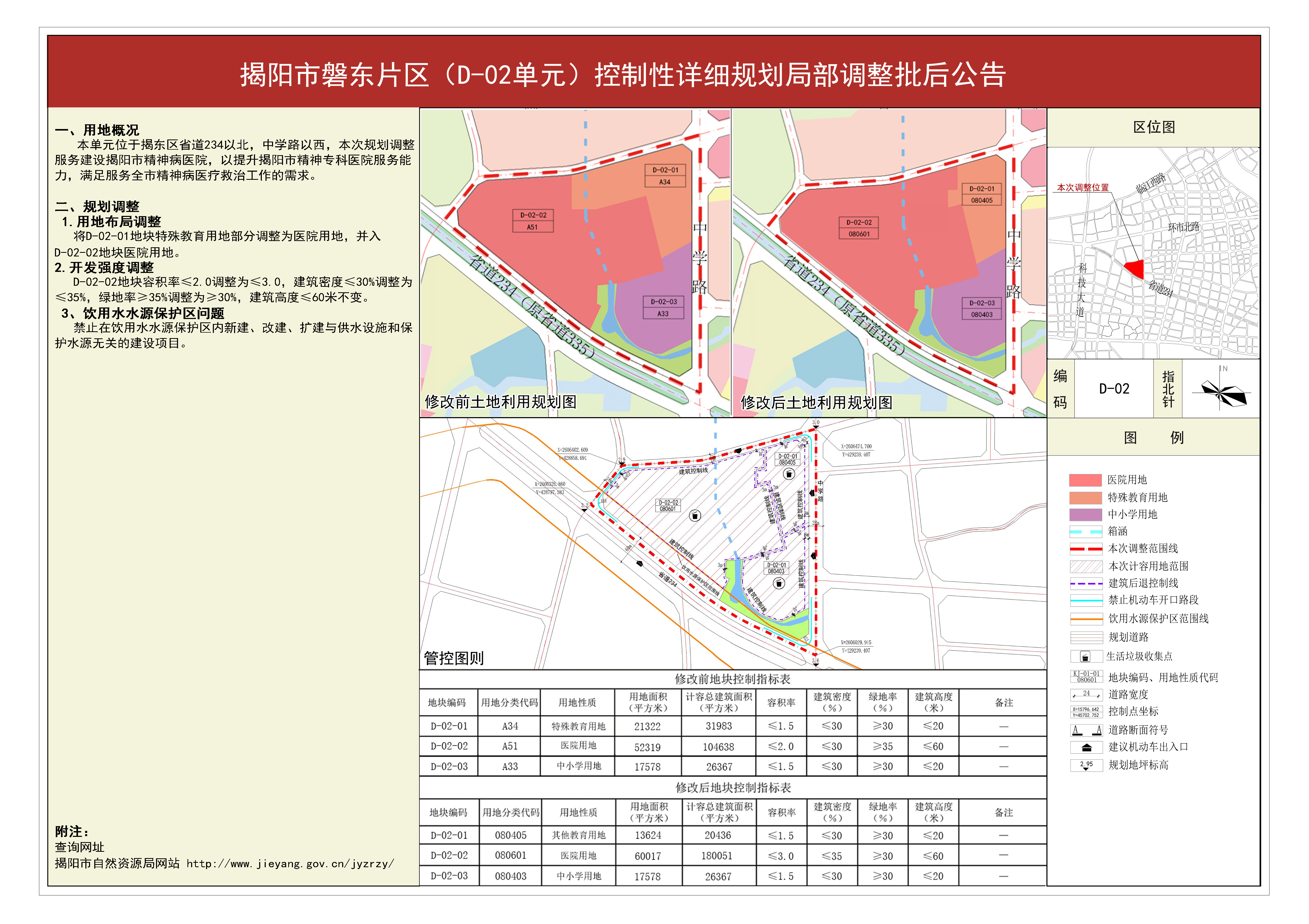Select the D-02-01 080405 label on after map
The image size is (1309, 924).
click(x=982, y=194)
